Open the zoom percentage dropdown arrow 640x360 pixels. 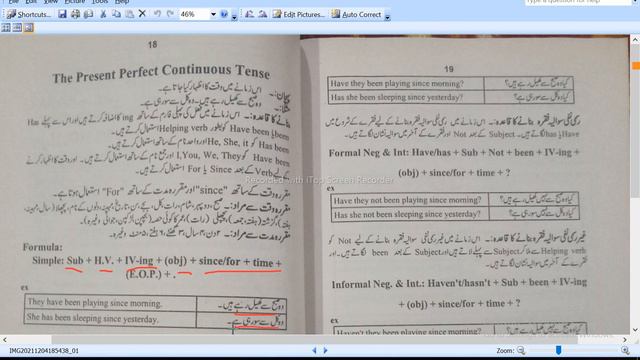click(x=213, y=14)
